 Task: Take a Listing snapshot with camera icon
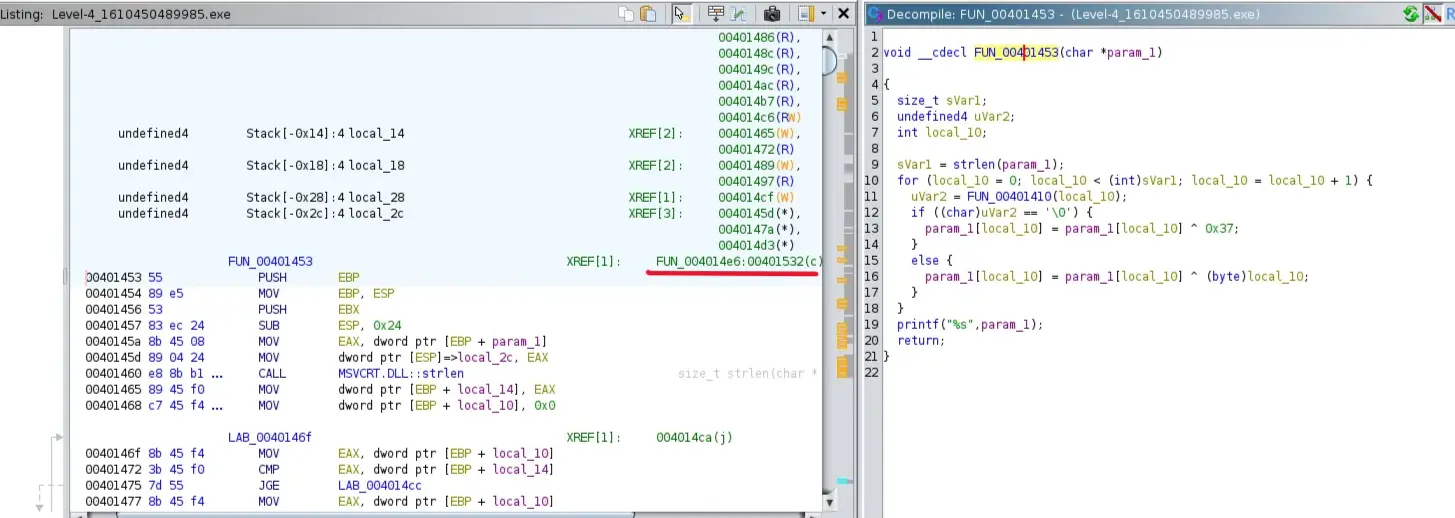(771, 14)
